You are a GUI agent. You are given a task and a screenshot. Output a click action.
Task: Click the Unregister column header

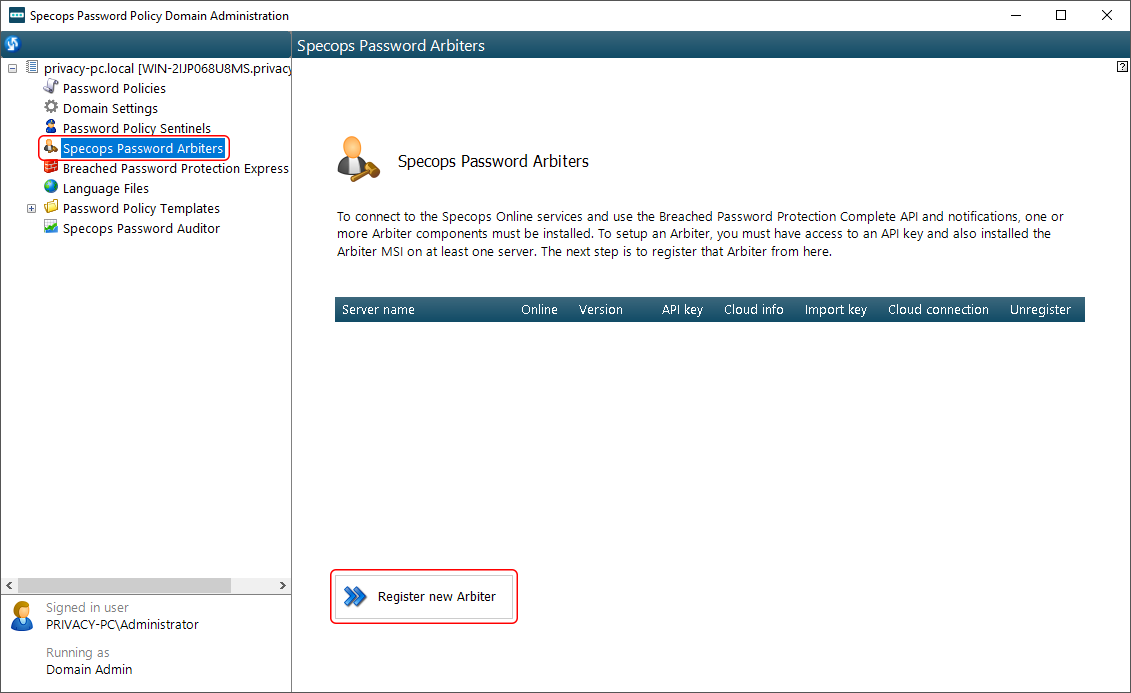tap(1040, 309)
